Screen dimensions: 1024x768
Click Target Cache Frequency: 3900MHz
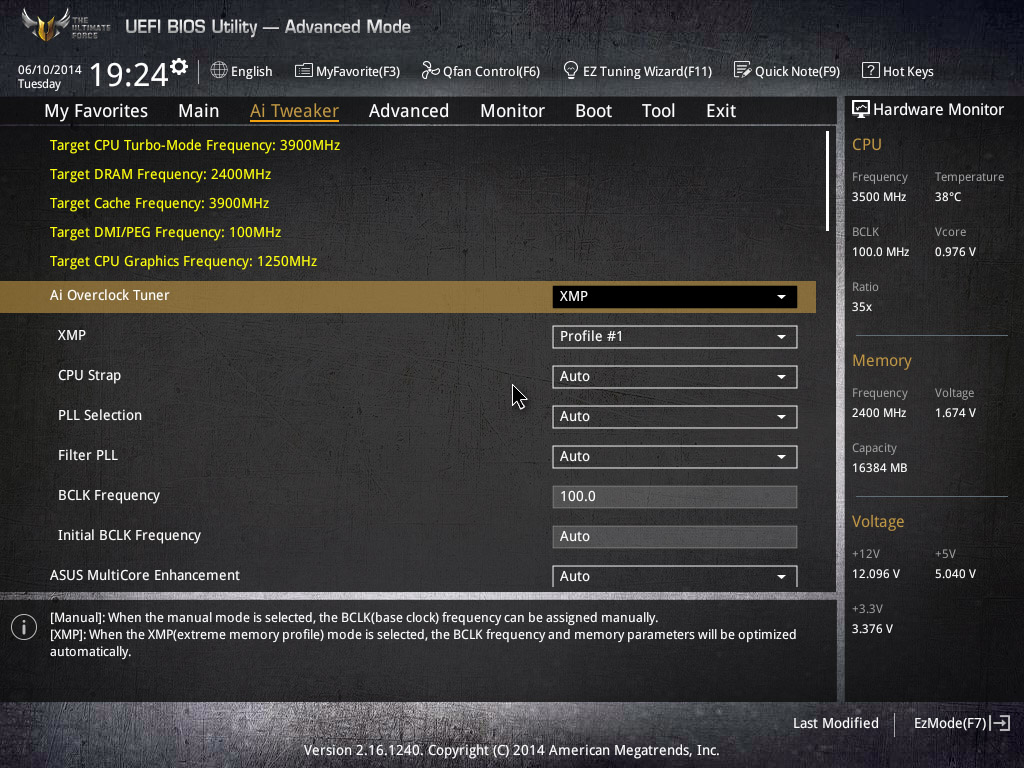point(159,203)
